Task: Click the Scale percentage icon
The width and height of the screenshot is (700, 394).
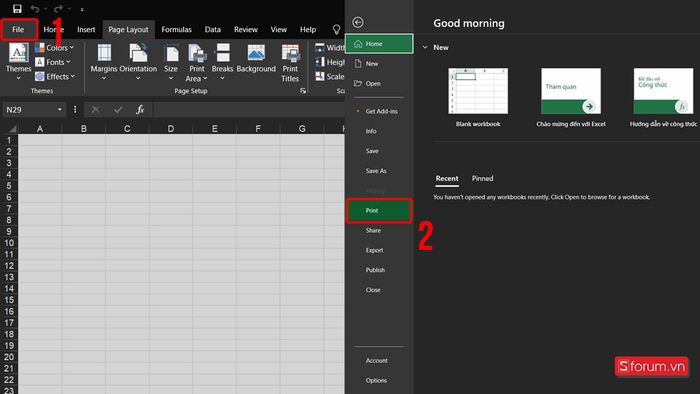Action: point(320,76)
